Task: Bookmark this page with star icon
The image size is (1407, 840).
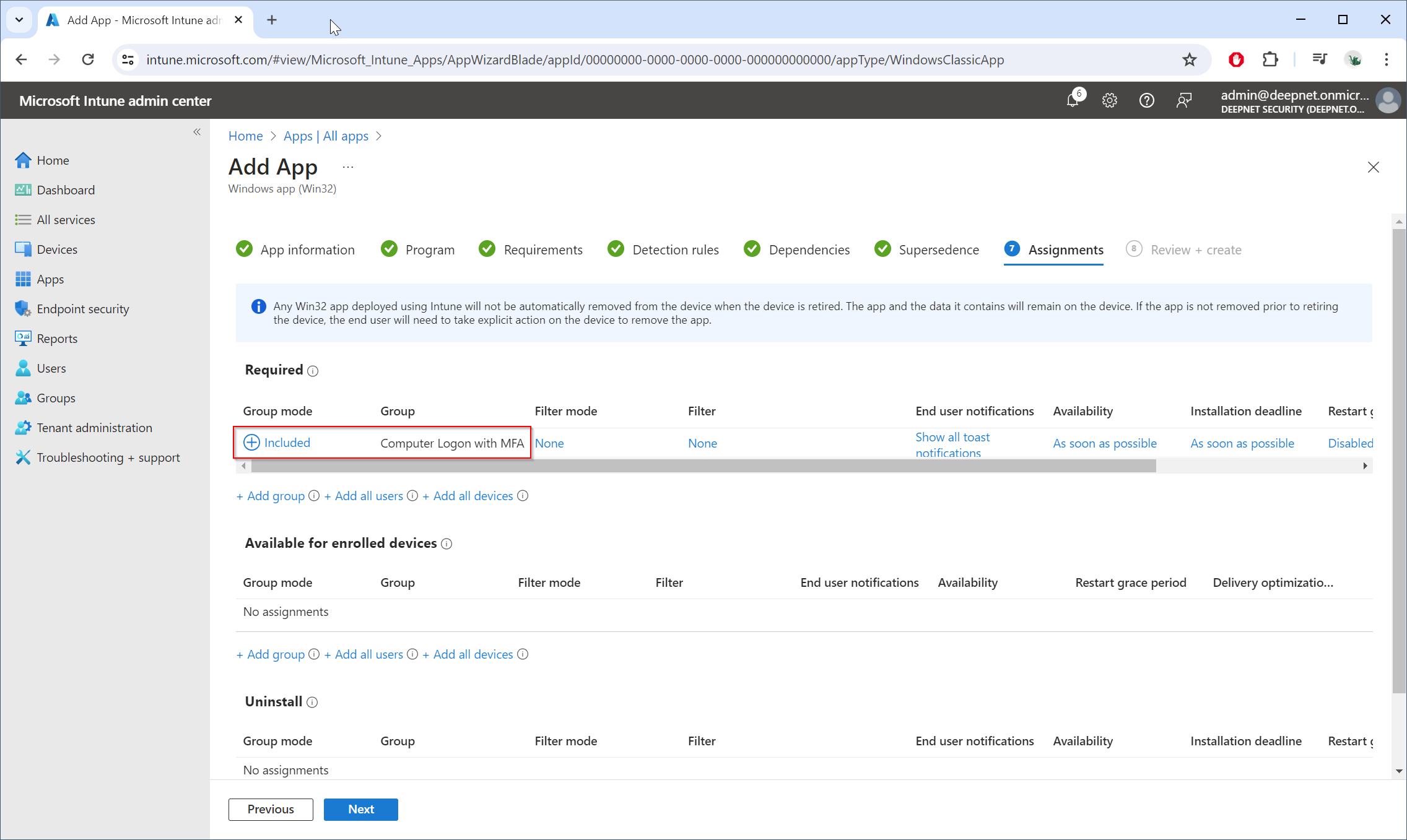Action: point(1189,59)
